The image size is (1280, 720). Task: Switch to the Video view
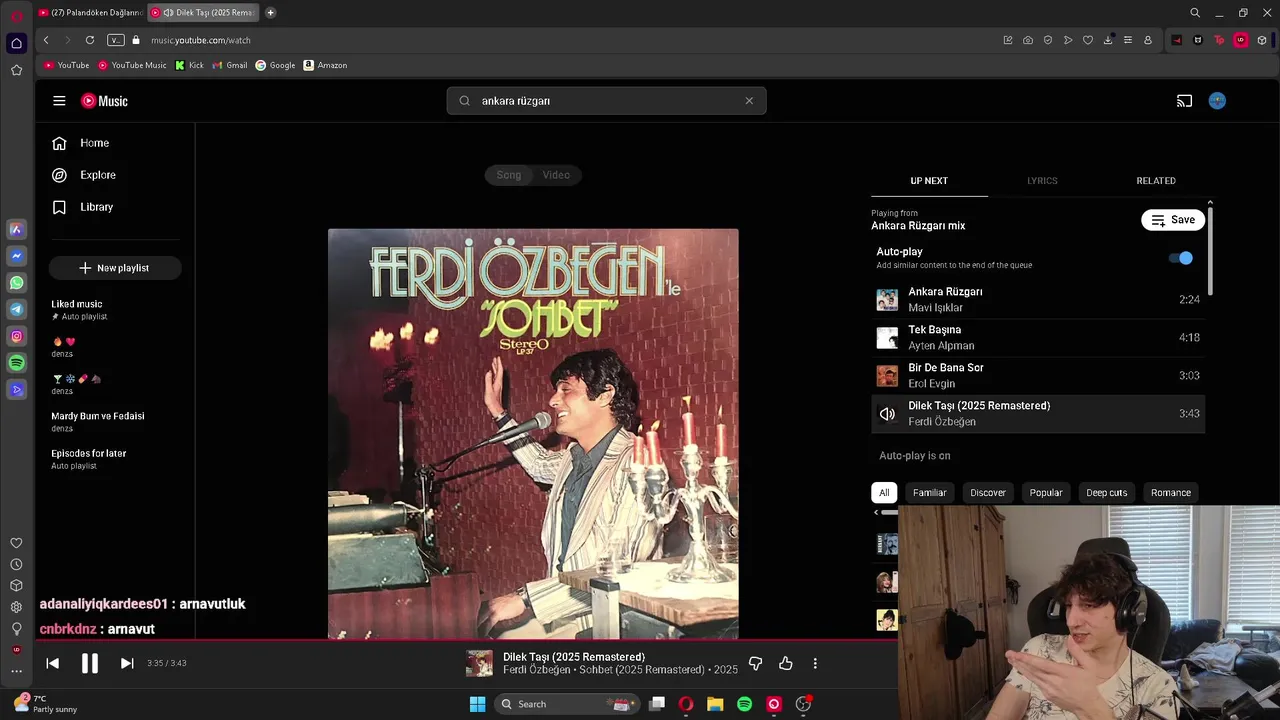click(556, 175)
